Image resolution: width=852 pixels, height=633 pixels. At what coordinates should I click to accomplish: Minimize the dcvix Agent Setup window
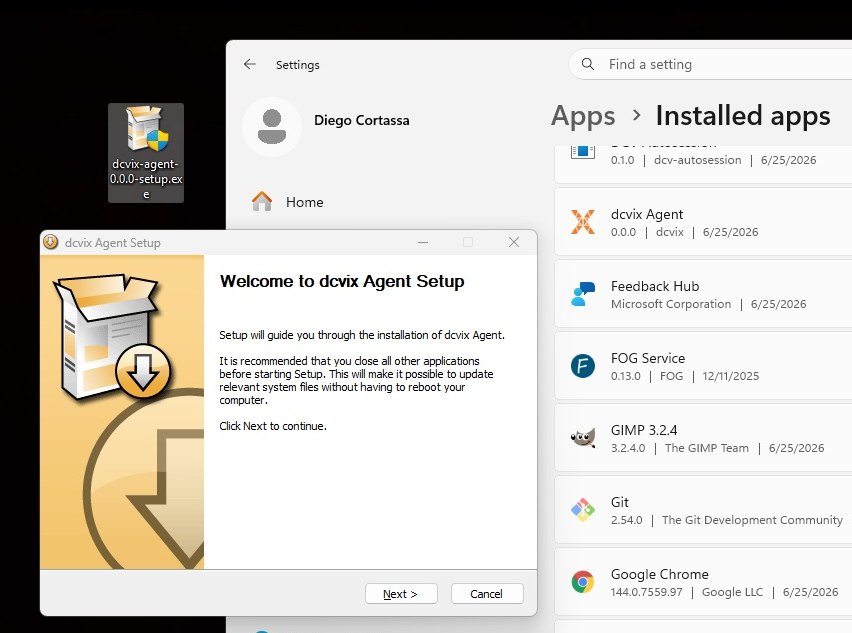[x=423, y=242]
